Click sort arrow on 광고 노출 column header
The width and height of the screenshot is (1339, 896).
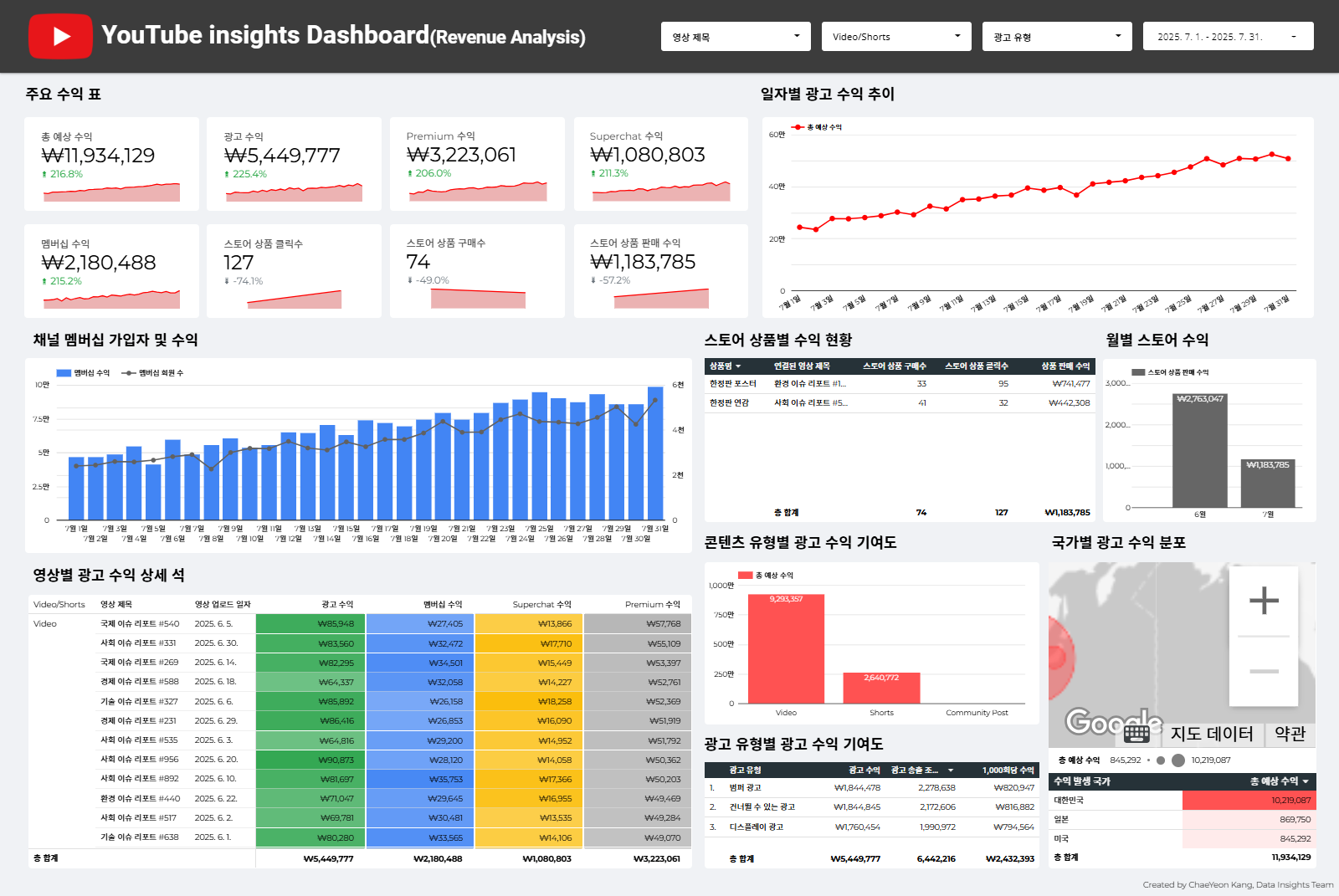point(951,771)
